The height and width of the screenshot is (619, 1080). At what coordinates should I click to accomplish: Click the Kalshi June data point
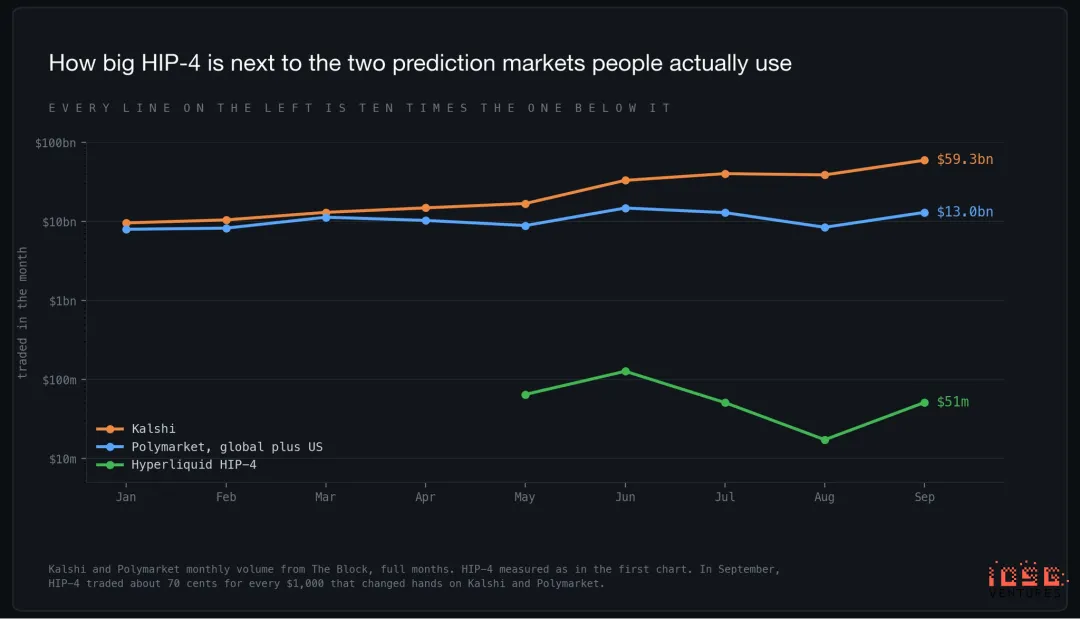(625, 180)
